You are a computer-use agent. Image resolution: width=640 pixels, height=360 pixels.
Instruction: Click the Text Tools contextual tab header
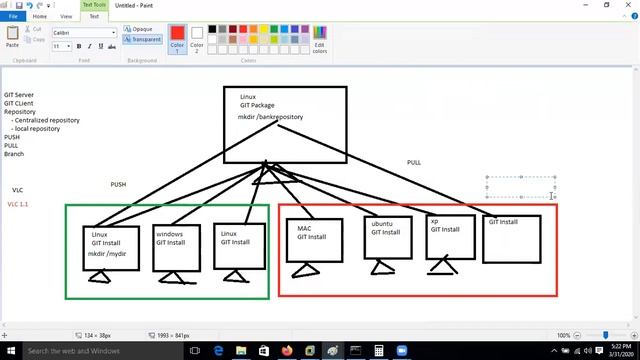pos(94,5)
